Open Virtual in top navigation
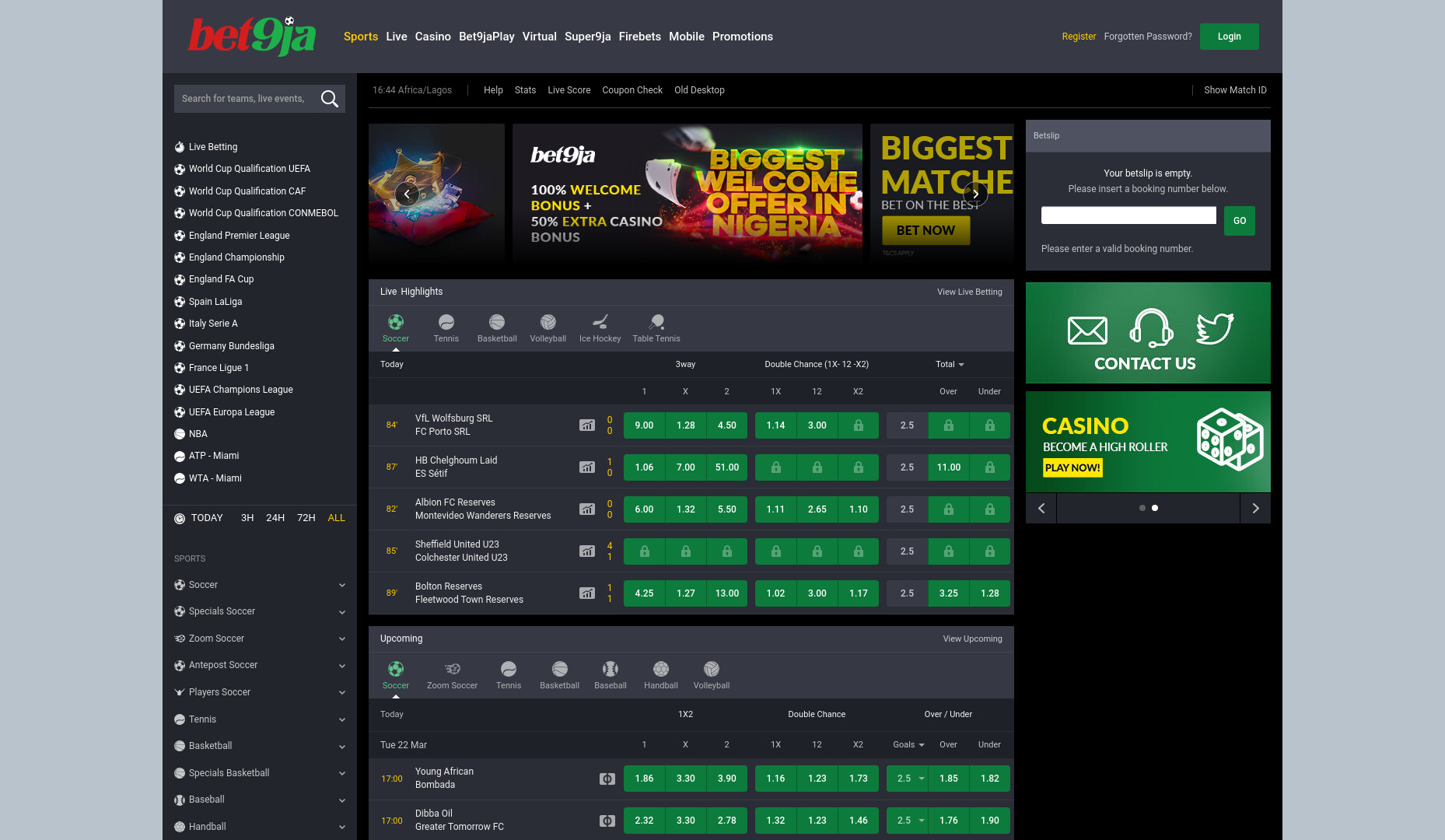Image resolution: width=1445 pixels, height=840 pixels. tap(540, 37)
